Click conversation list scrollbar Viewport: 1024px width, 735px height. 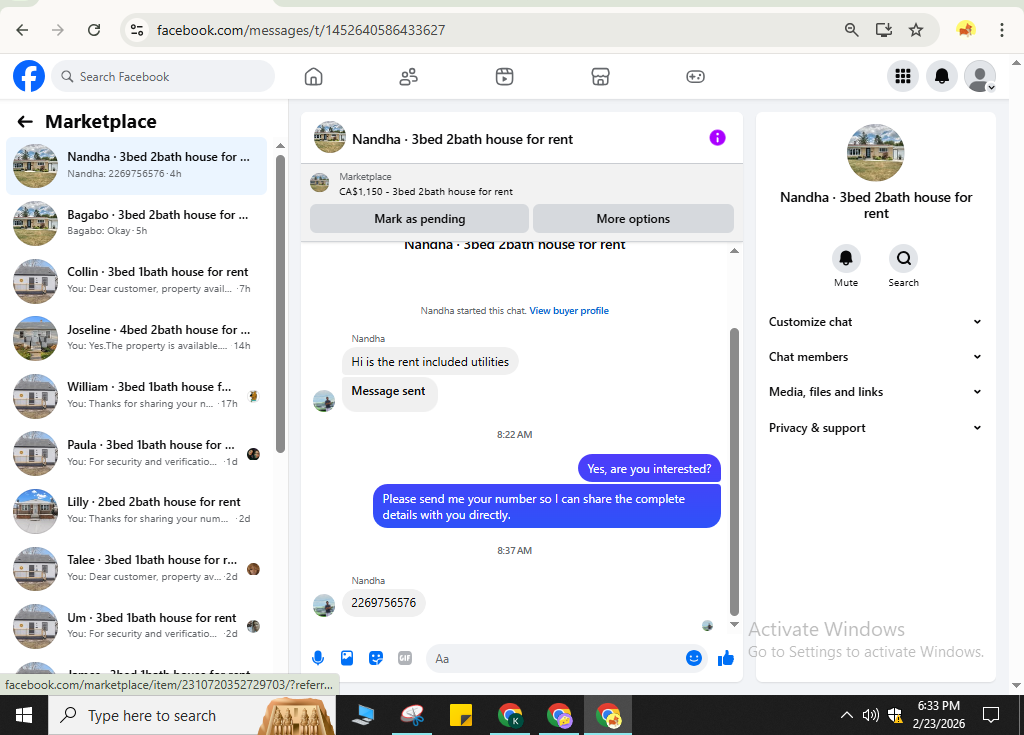(280, 304)
